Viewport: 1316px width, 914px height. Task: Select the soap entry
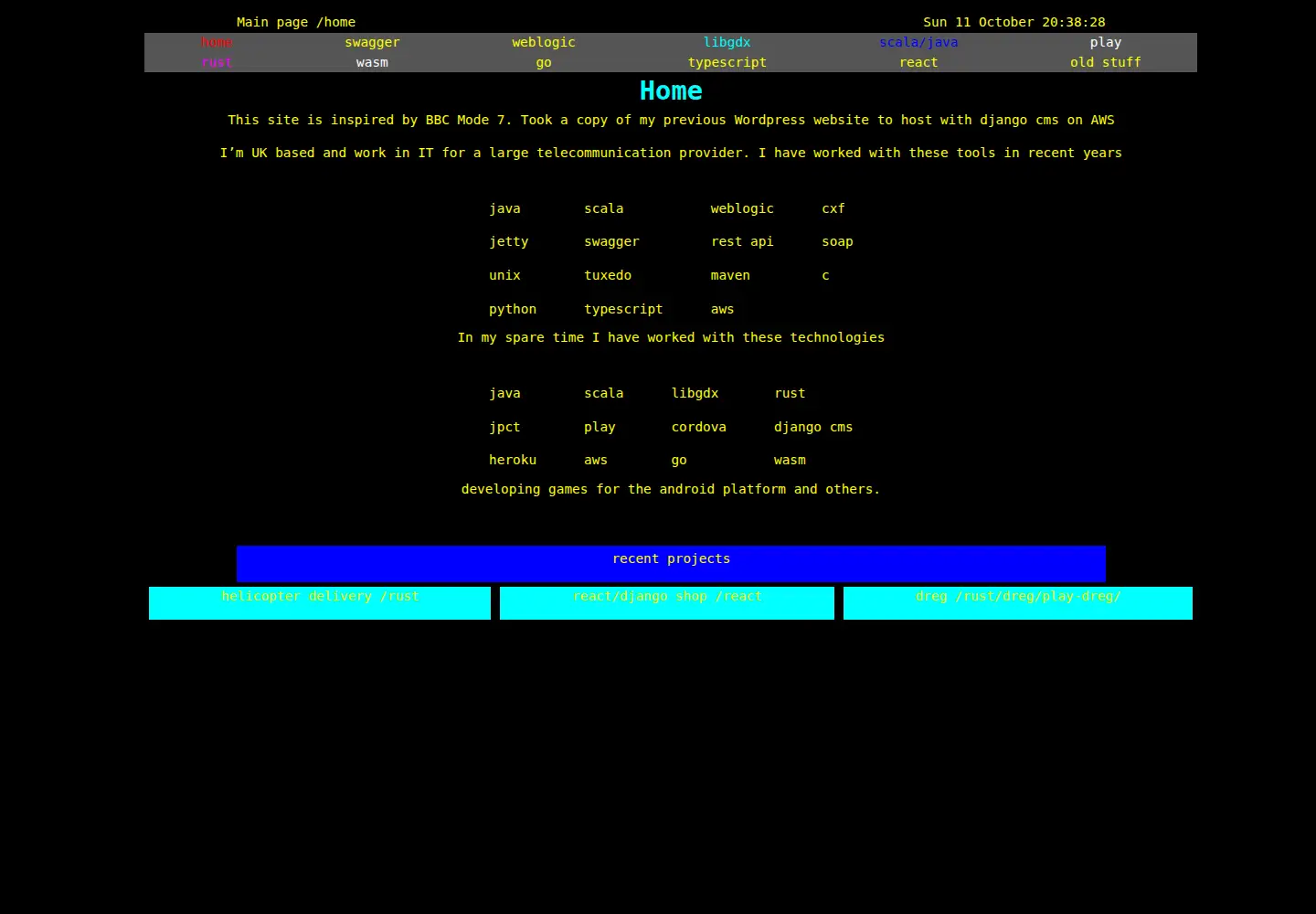(837, 241)
